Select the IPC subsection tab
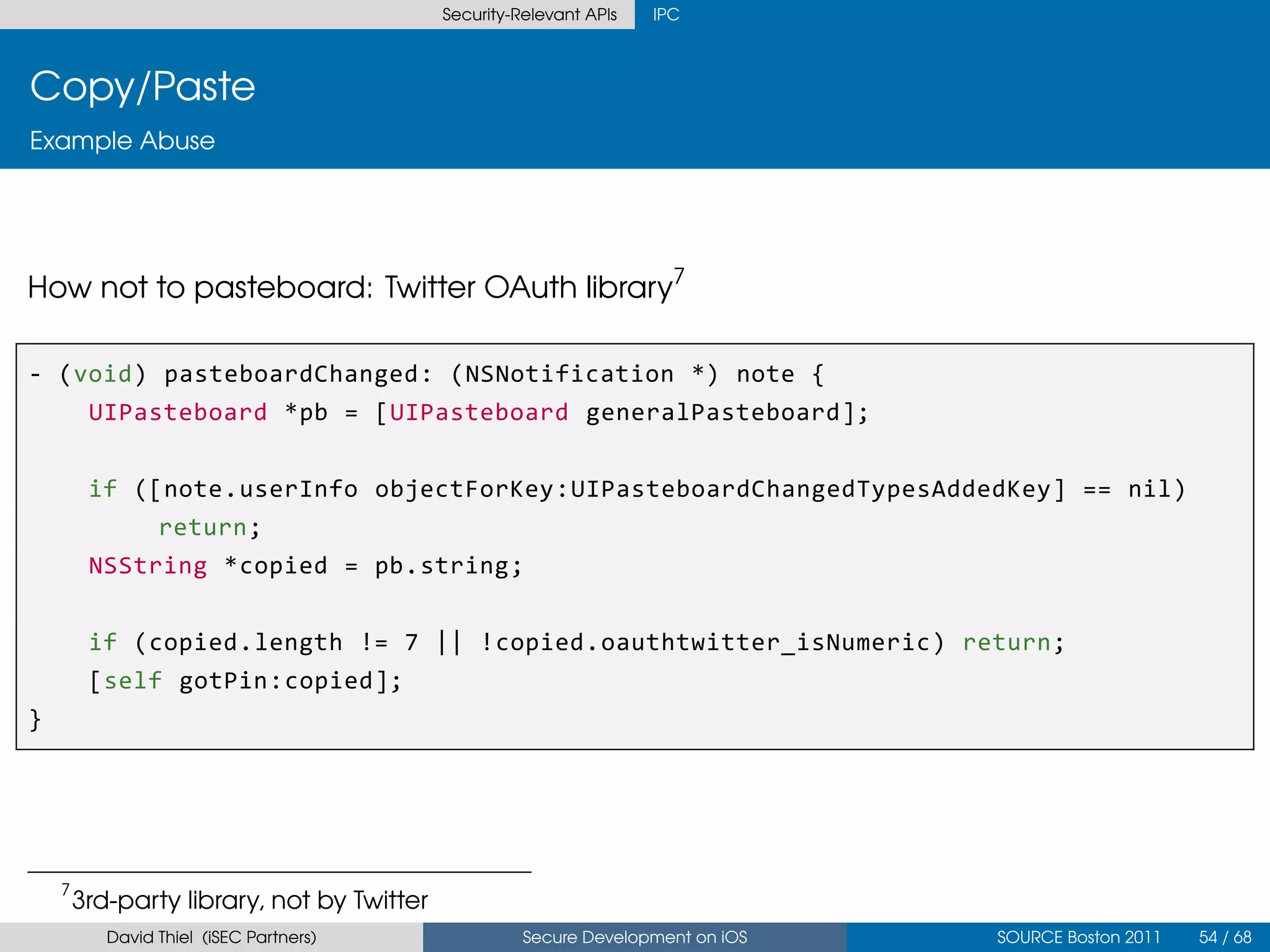The image size is (1270, 952). [666, 14]
